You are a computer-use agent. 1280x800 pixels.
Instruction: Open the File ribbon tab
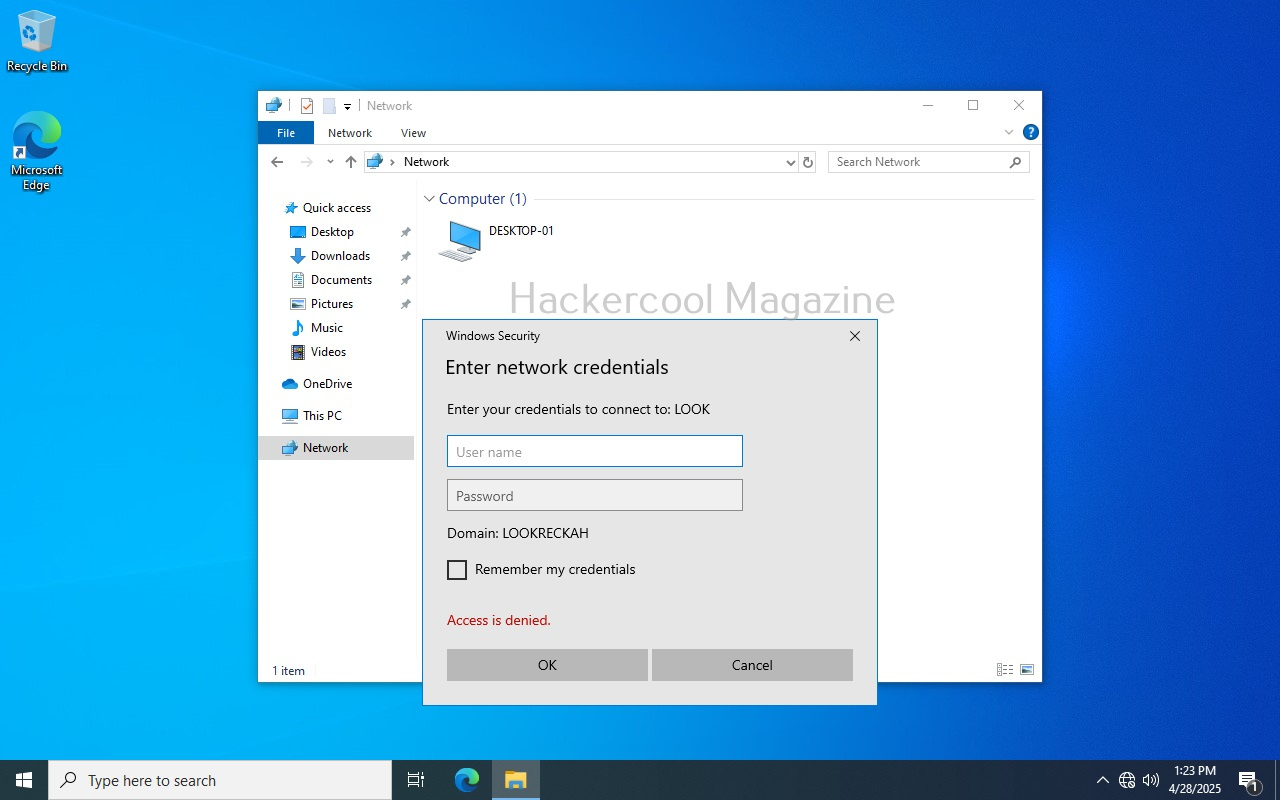click(x=286, y=133)
